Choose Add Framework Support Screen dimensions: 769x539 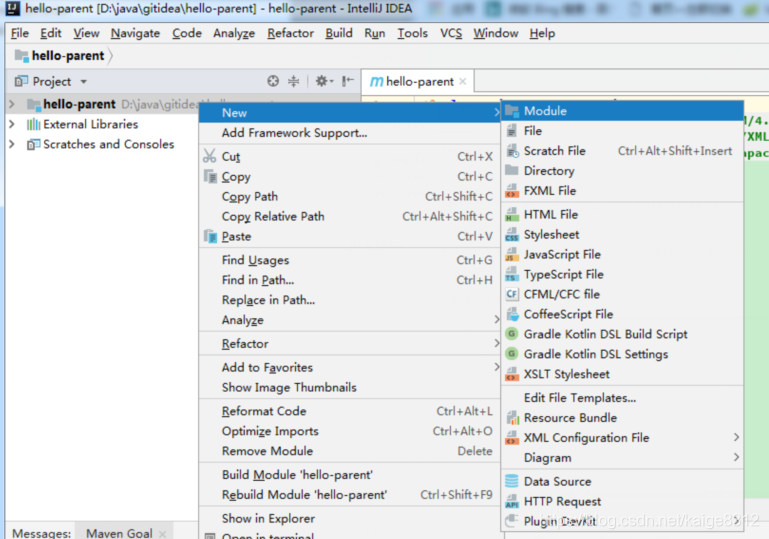tap(350, 133)
